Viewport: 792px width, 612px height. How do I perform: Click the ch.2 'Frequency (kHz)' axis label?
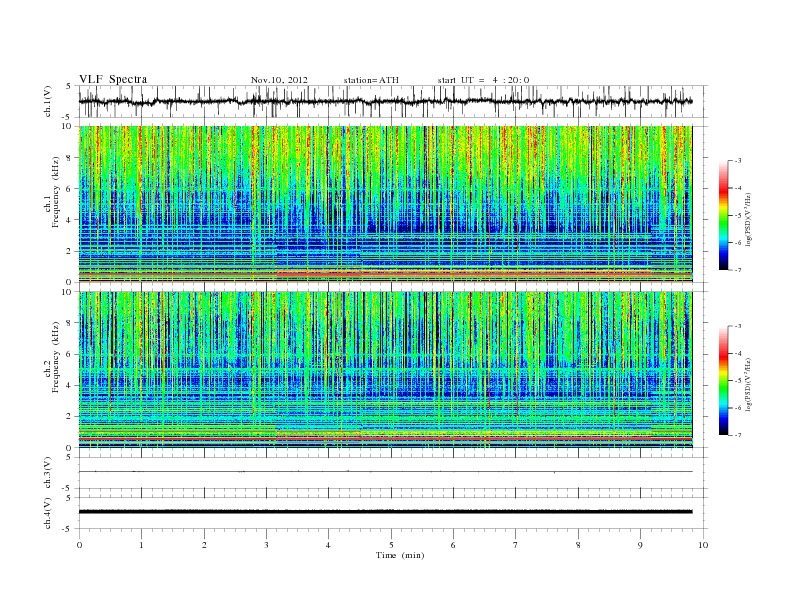[56, 356]
